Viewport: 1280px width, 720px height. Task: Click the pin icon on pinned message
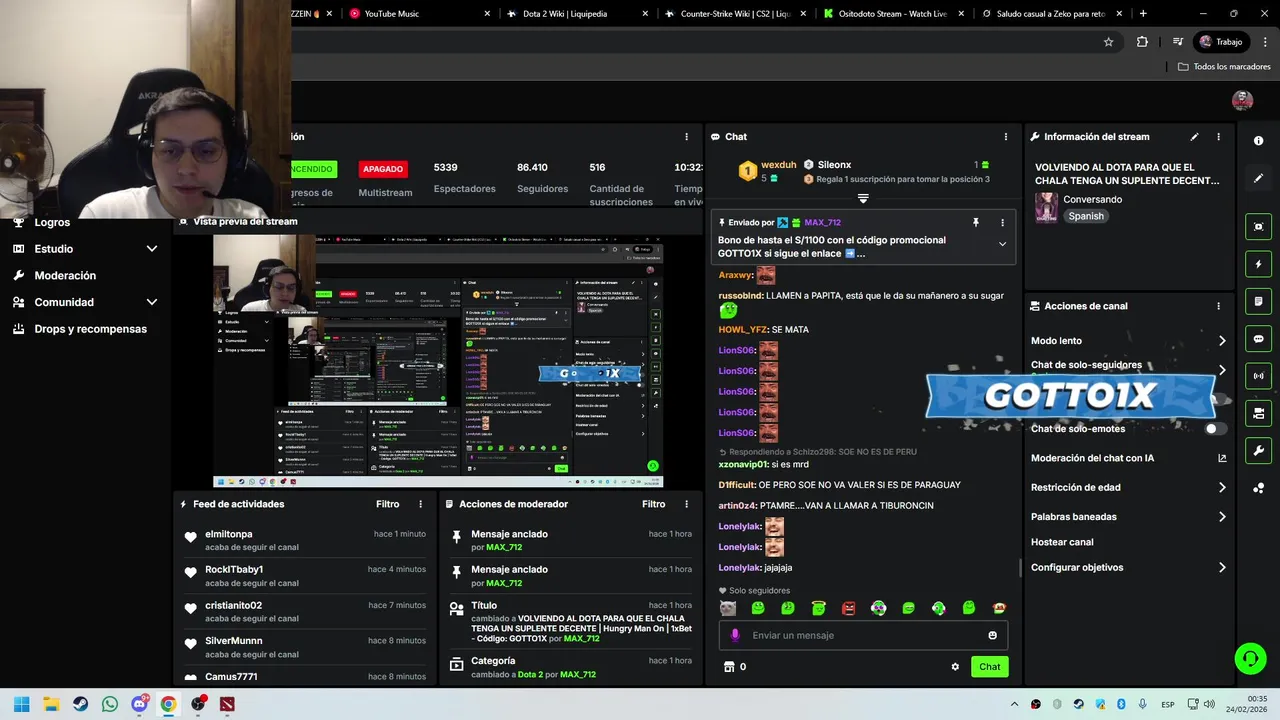pos(976,223)
